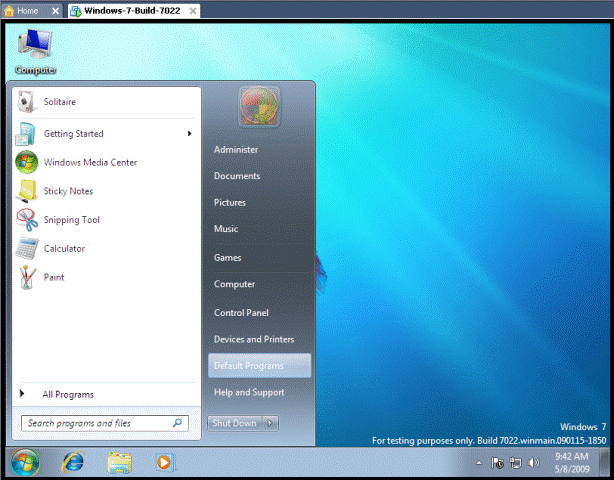The image size is (614, 480).
Task: Click the Sticky Notes label
Action: tap(68, 191)
